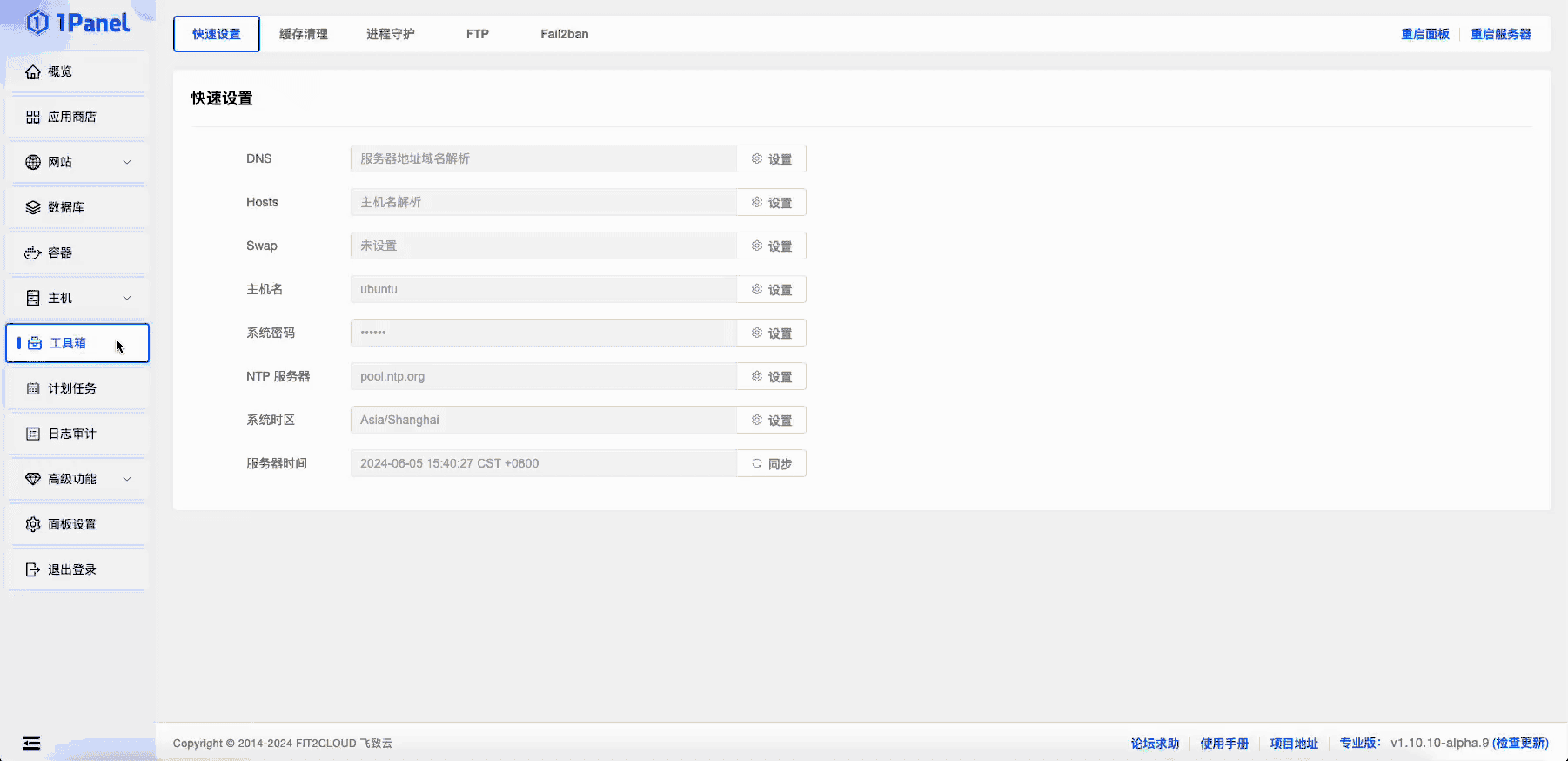Click gear icon in NTP 服务器 row
Image resolution: width=1568 pixels, height=761 pixels.
pos(757,376)
